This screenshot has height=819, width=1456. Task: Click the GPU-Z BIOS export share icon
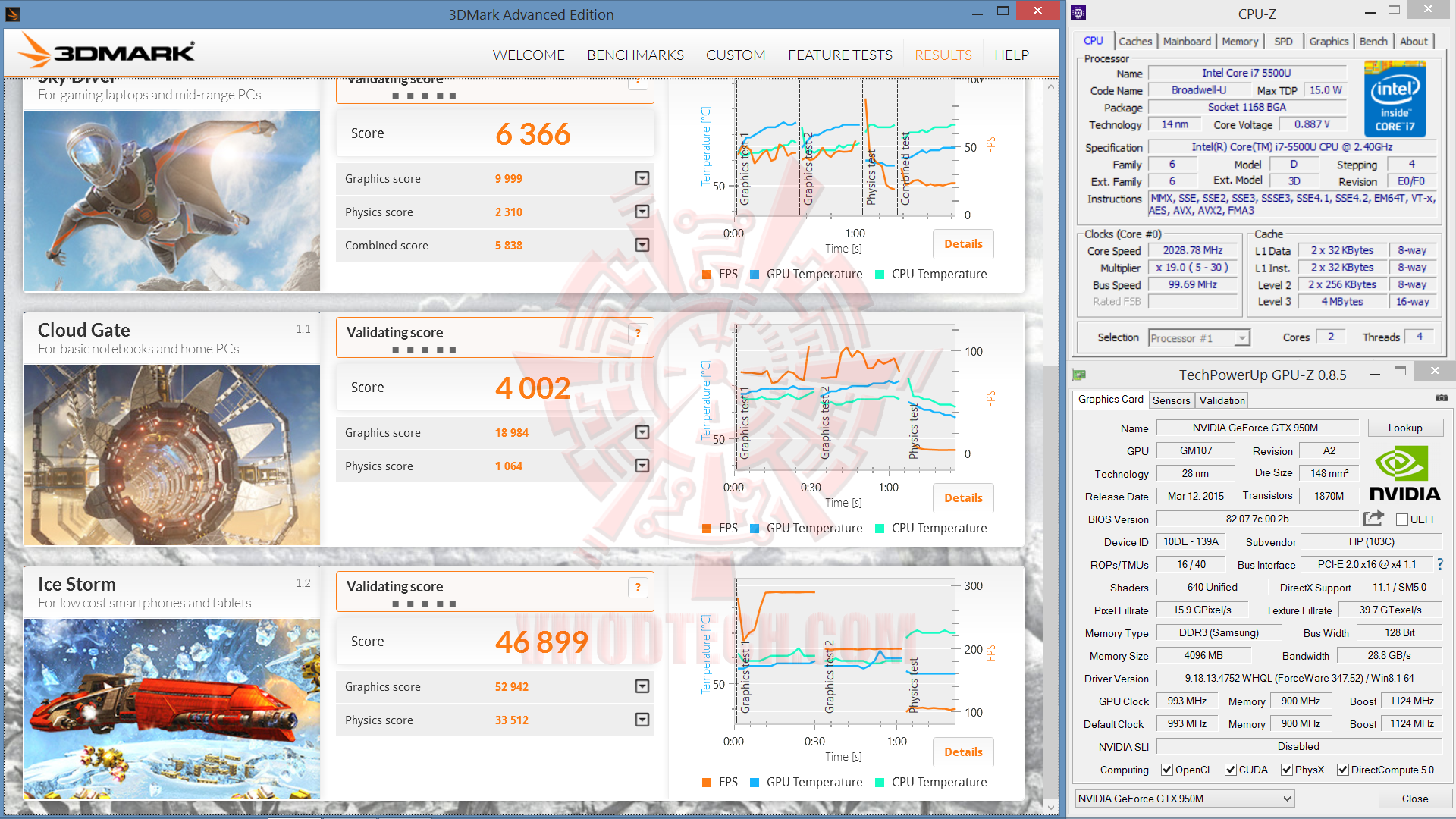tap(1373, 519)
